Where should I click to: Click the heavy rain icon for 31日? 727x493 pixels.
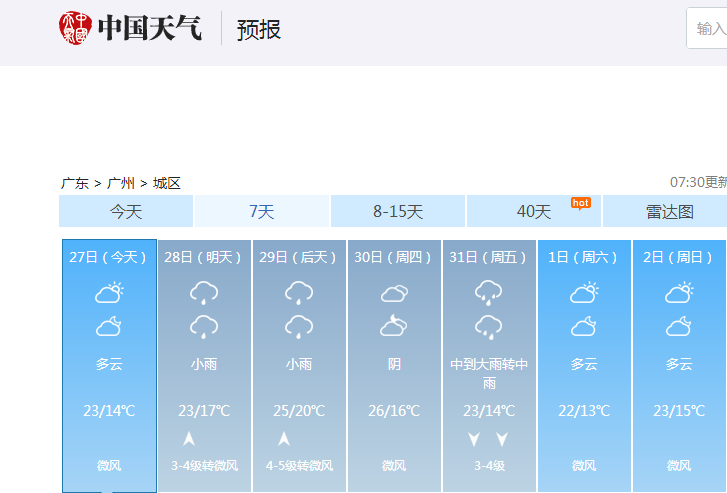488,292
